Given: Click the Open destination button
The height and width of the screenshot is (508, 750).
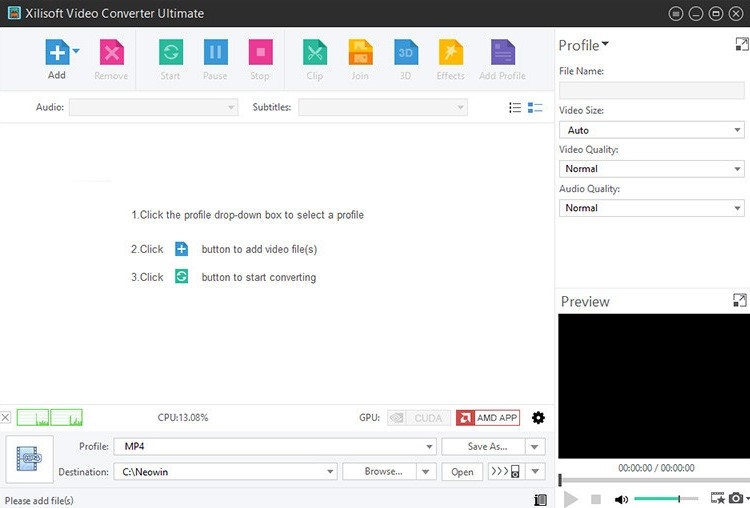Looking at the screenshot, I should (462, 472).
